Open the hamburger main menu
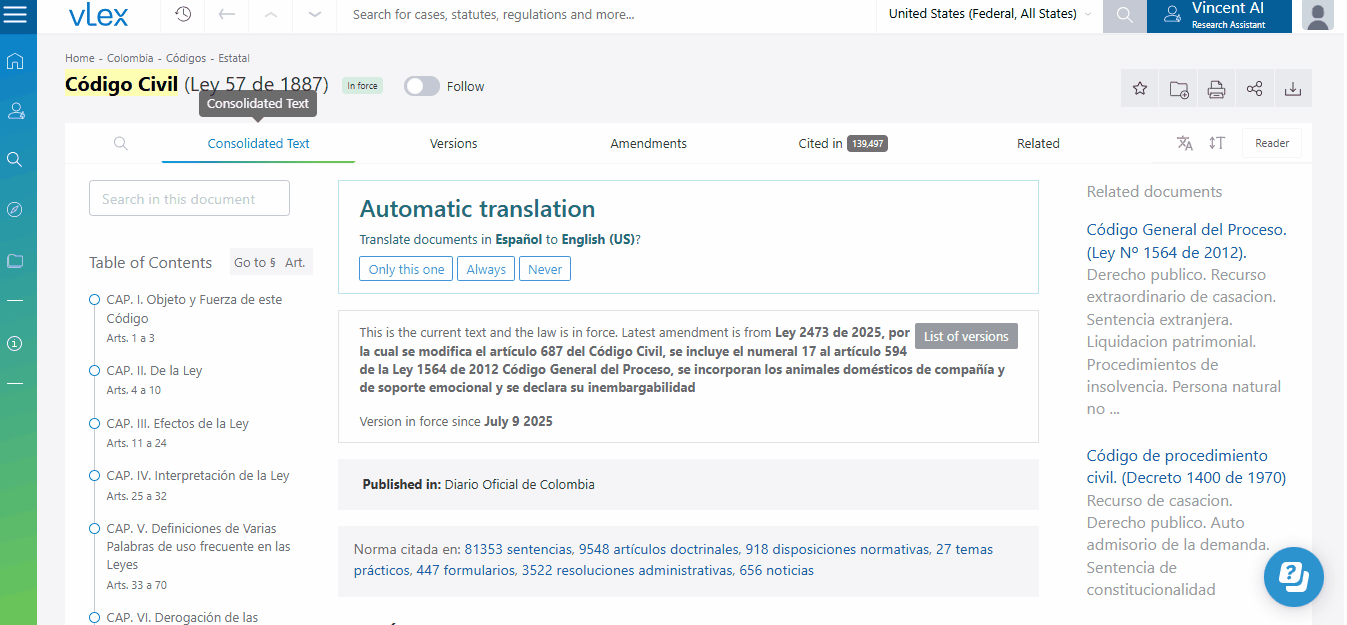1347x625 pixels. click(17, 15)
